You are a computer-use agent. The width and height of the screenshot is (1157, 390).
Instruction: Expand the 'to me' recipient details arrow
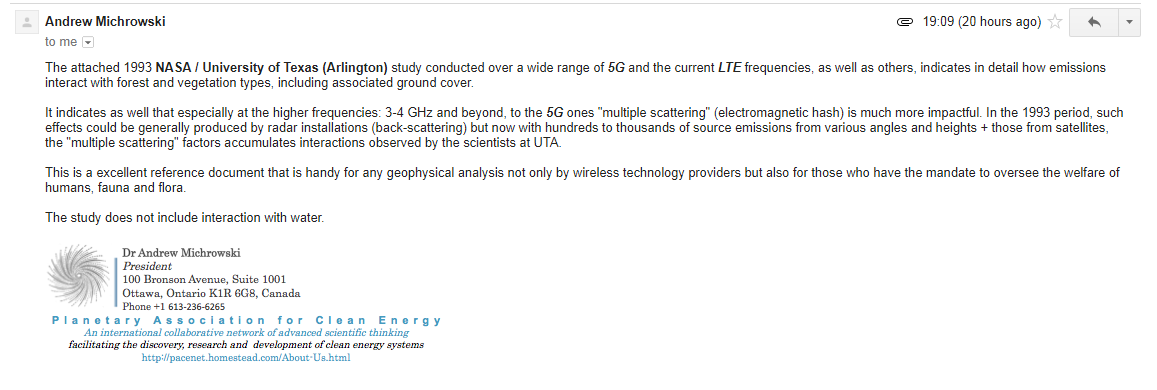tap(88, 42)
